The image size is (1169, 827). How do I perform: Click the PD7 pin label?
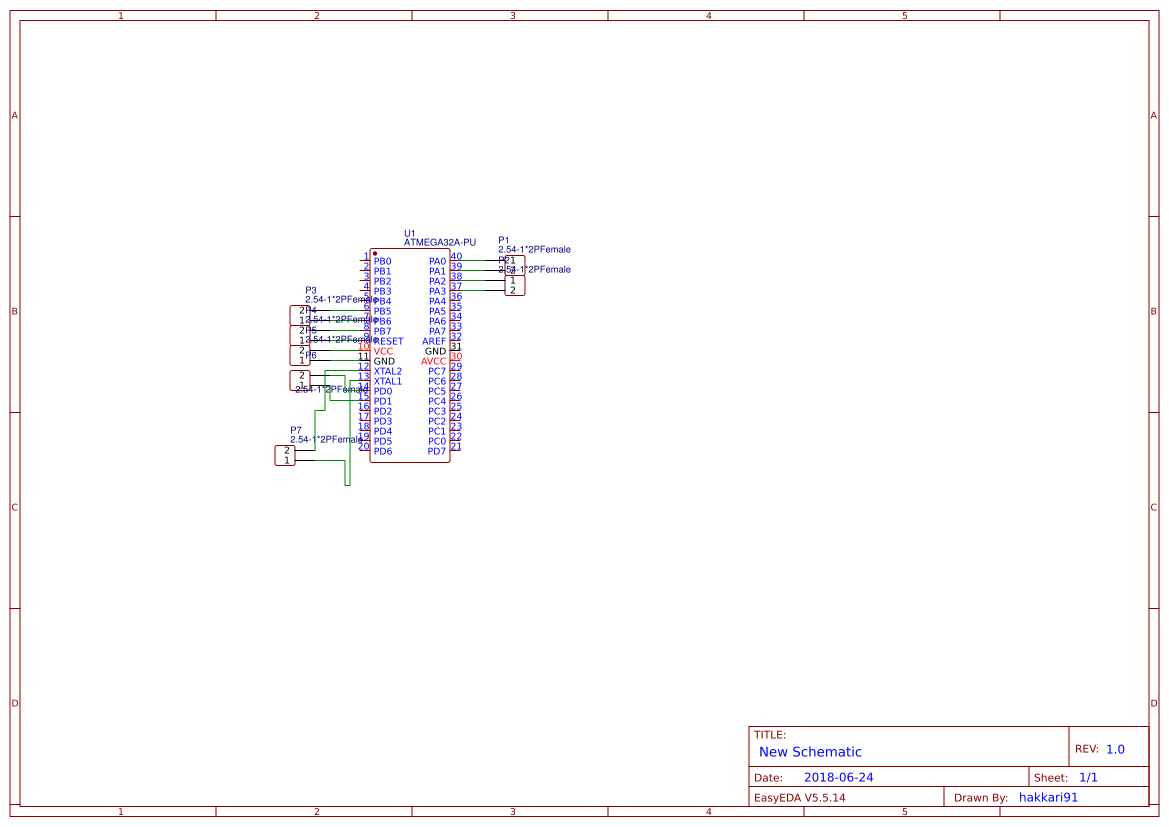437,451
